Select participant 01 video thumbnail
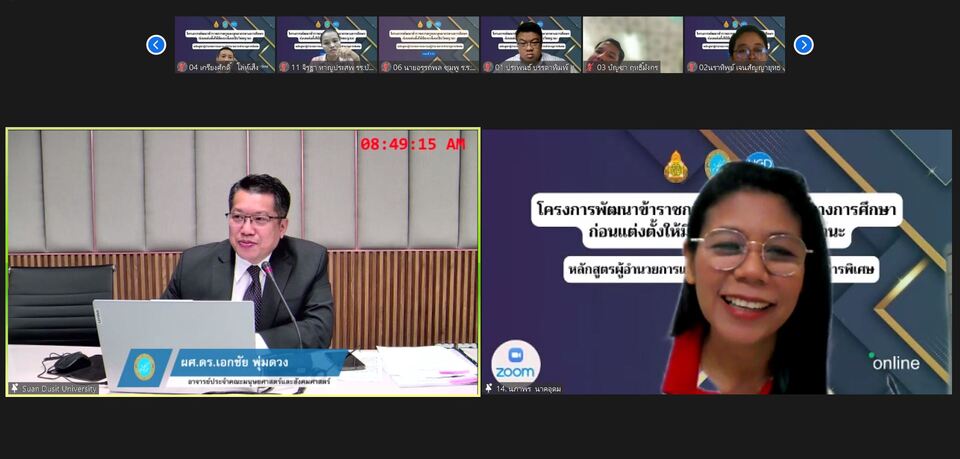 click(530, 40)
